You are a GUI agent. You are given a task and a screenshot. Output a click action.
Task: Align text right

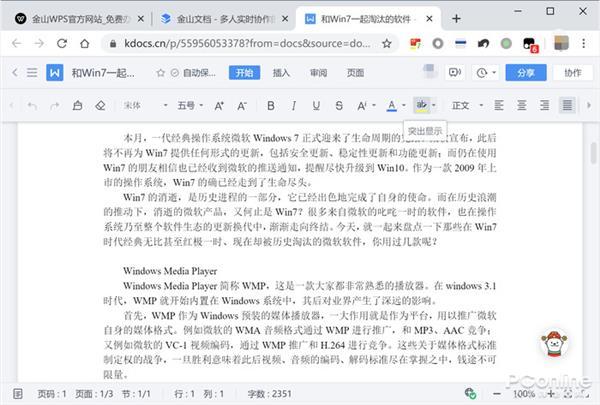click(545, 105)
